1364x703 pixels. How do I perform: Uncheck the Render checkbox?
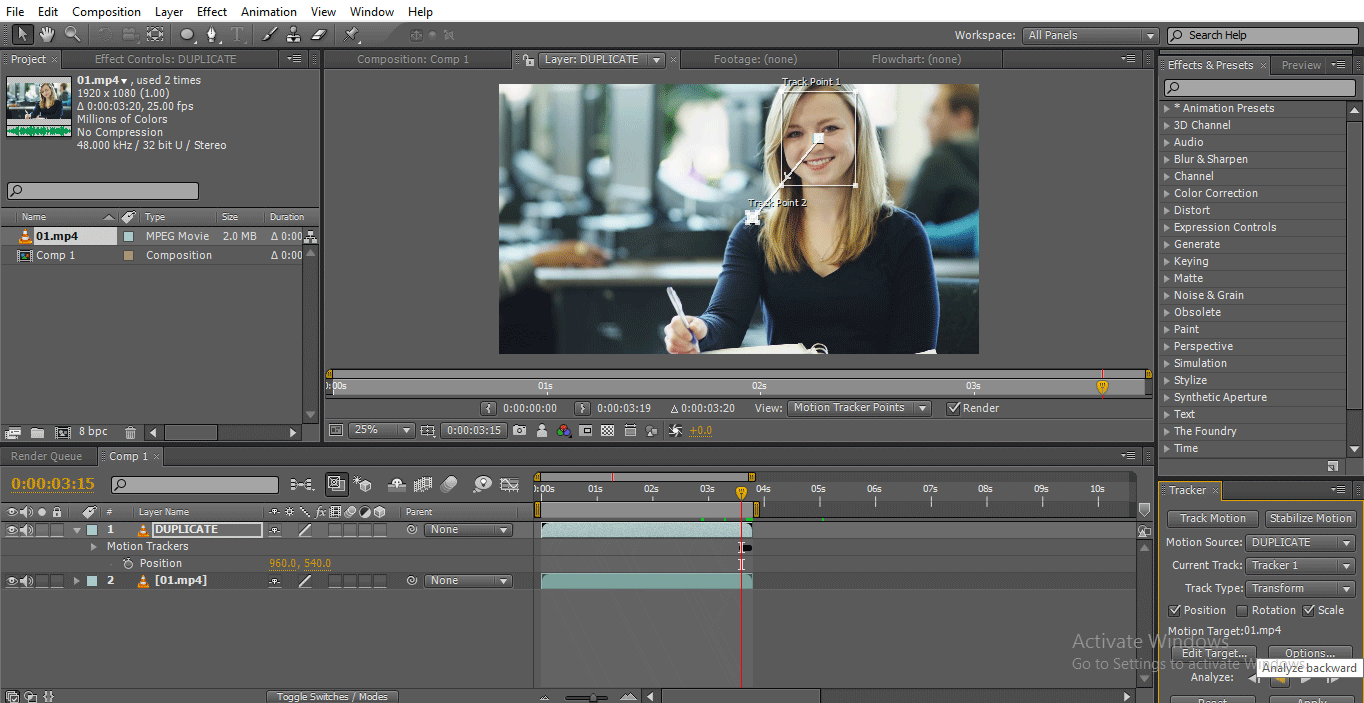[953, 408]
